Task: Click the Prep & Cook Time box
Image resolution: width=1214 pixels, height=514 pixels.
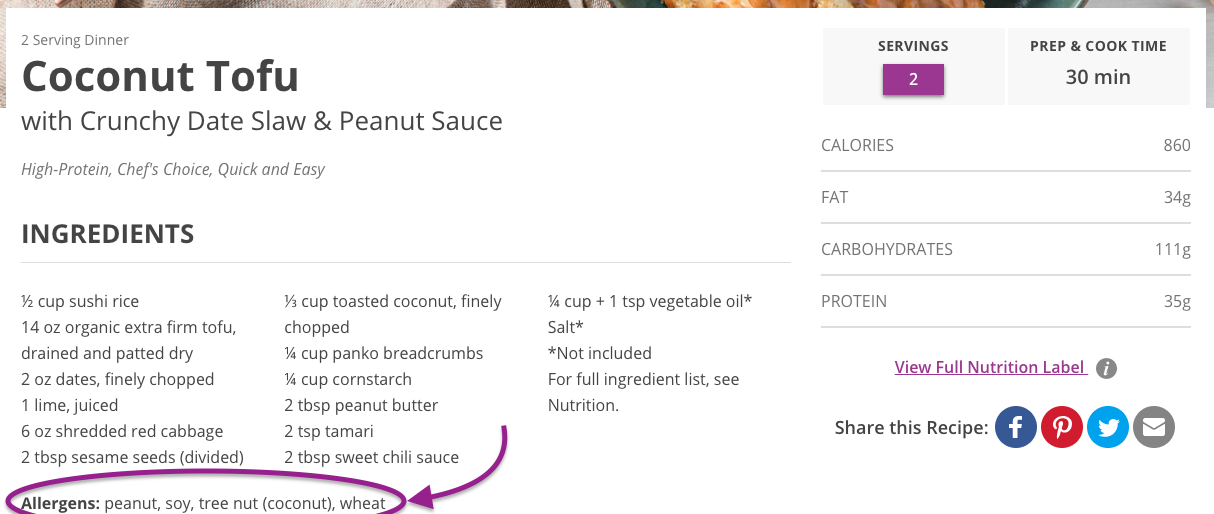Action: tap(1098, 66)
